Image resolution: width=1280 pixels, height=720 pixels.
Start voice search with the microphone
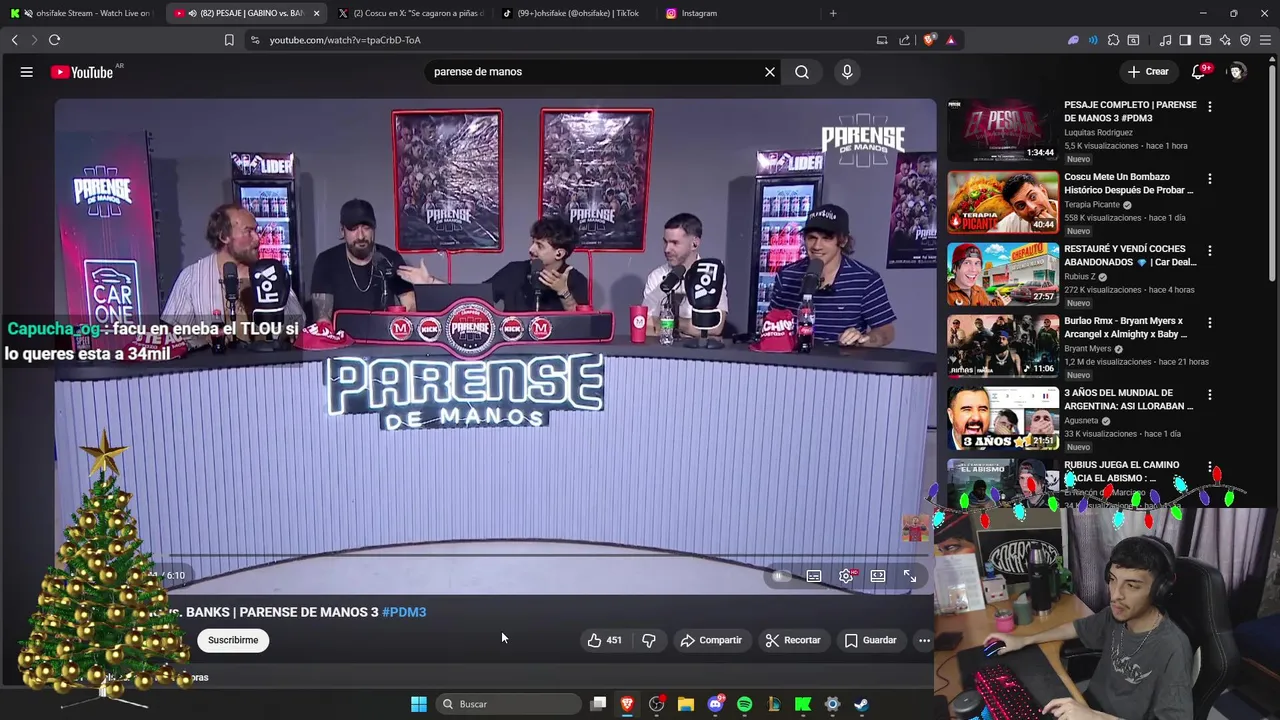point(847,72)
